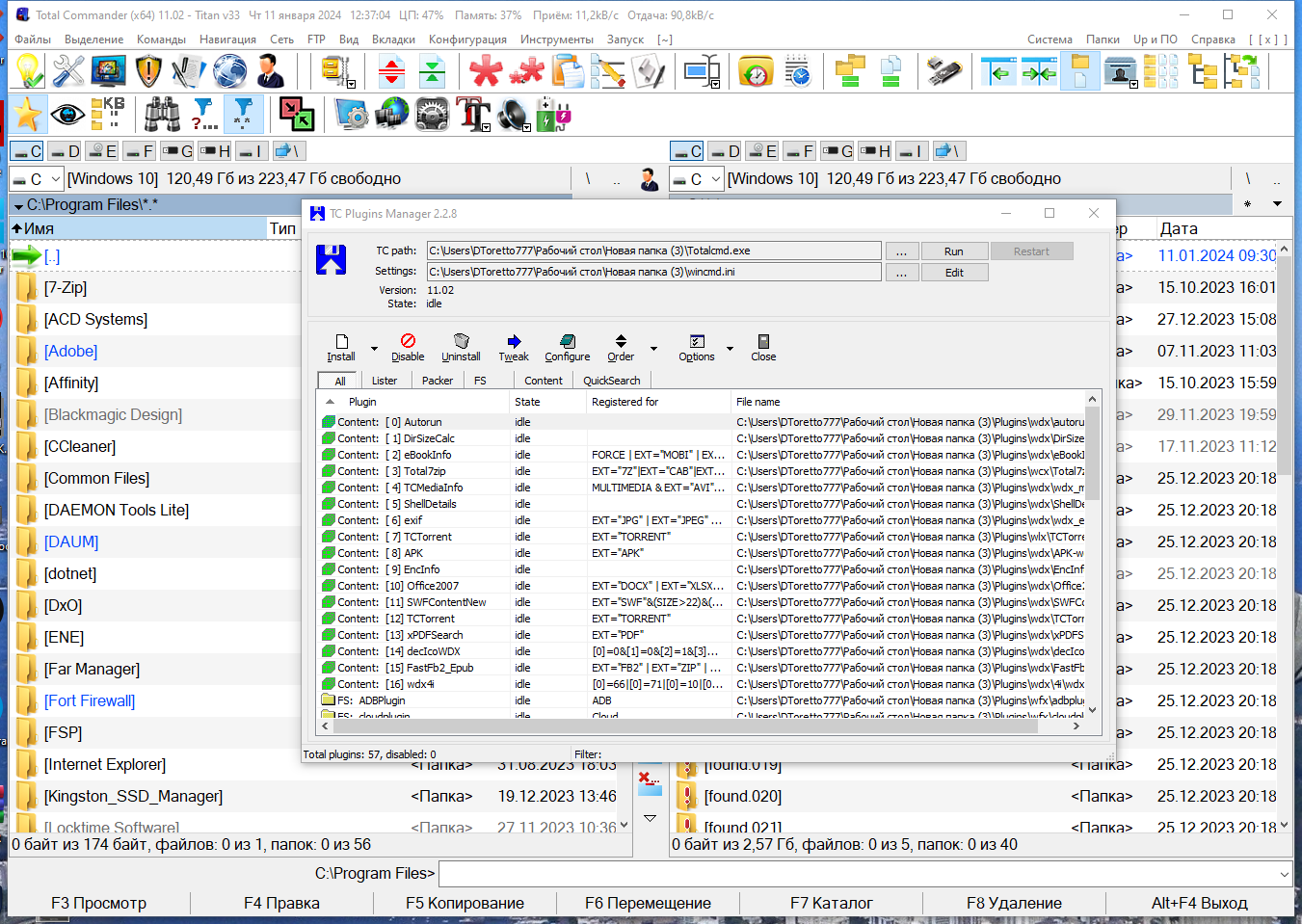Expand the Install button dropdown arrow
The height and width of the screenshot is (924, 1302).
point(374,349)
